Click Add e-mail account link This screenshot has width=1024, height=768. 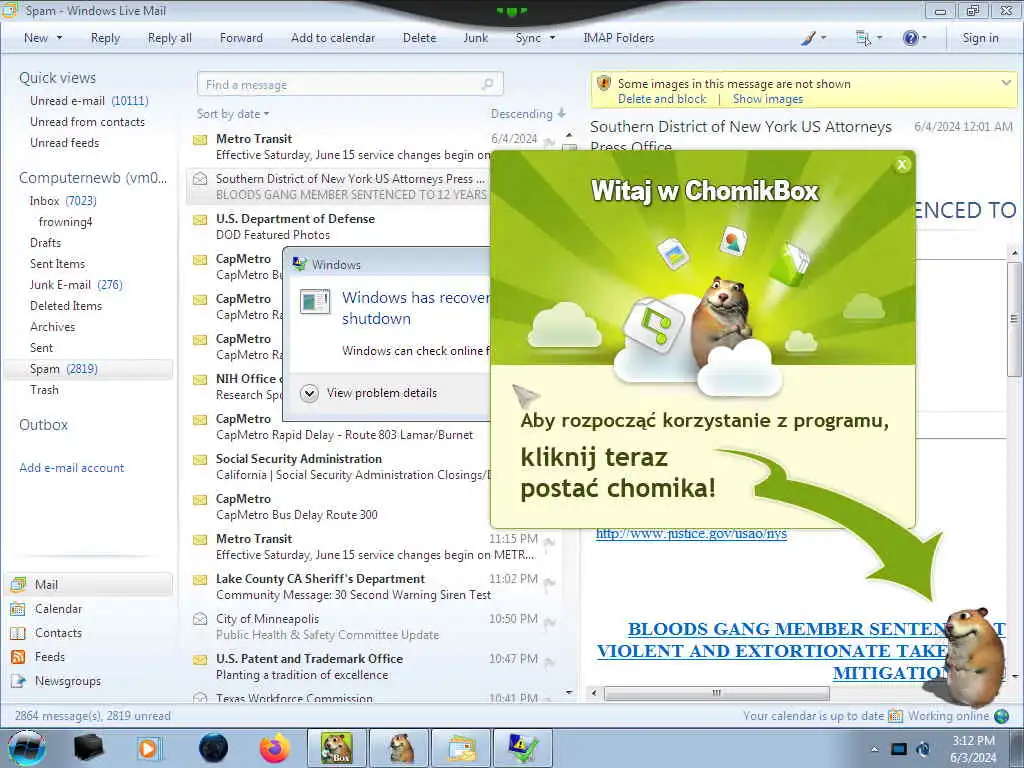coord(72,468)
